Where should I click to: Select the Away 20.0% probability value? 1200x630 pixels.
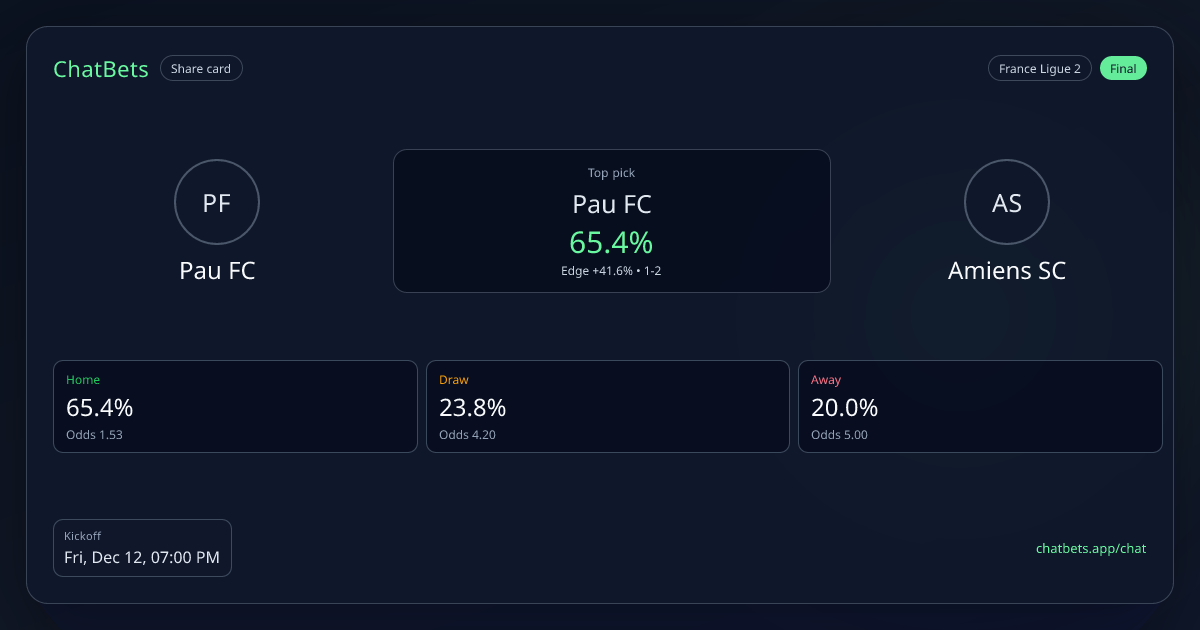coord(844,408)
